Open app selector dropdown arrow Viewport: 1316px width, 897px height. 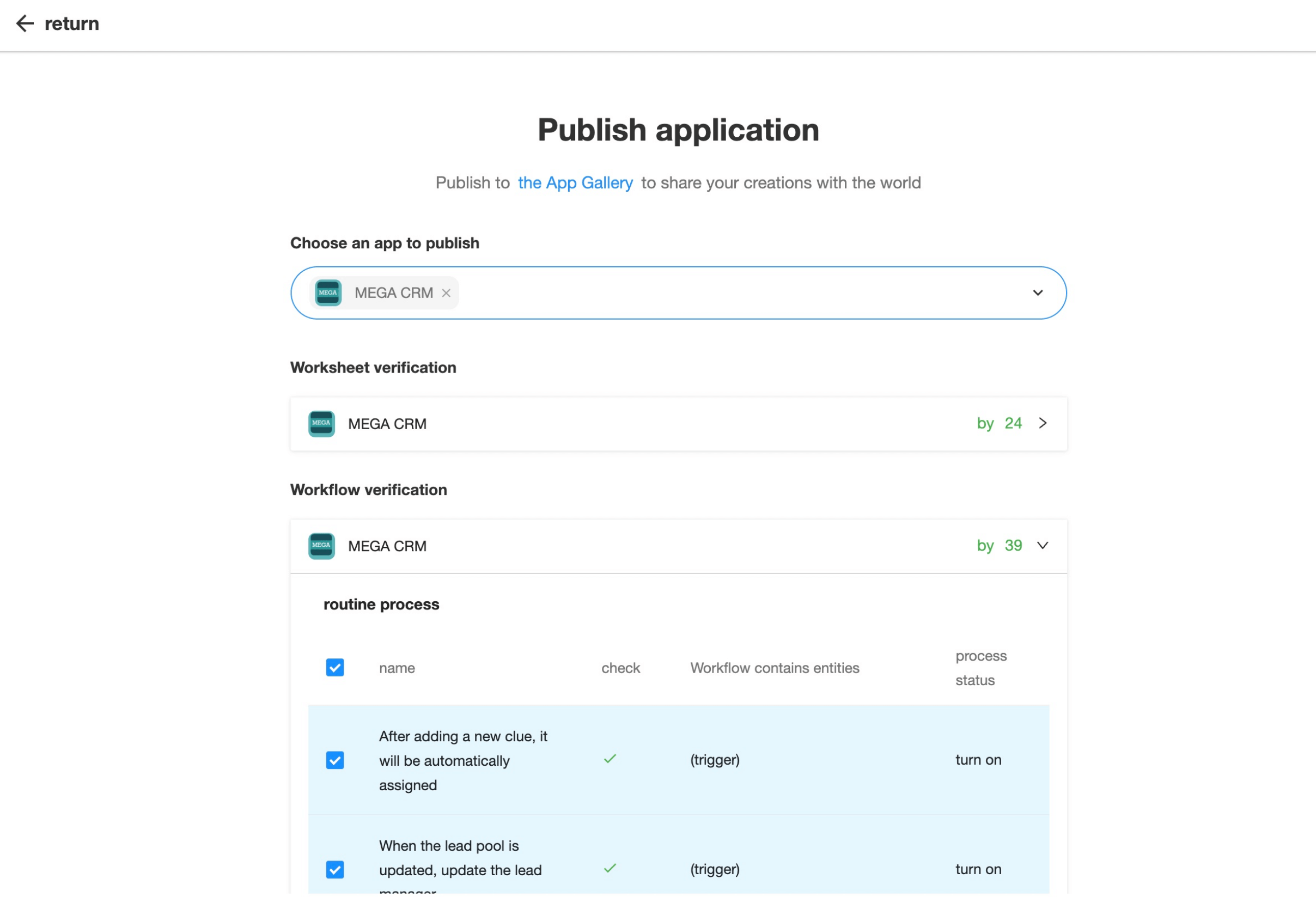pyautogui.click(x=1038, y=294)
